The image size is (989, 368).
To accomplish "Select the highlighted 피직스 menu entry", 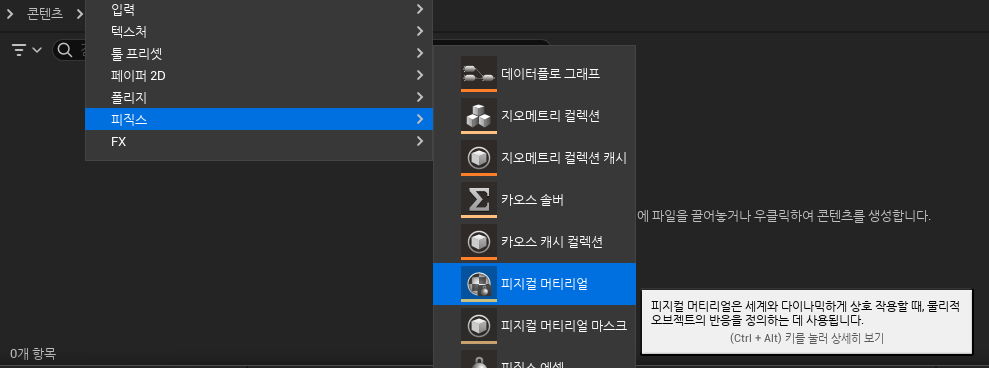I will pyautogui.click(x=259, y=119).
